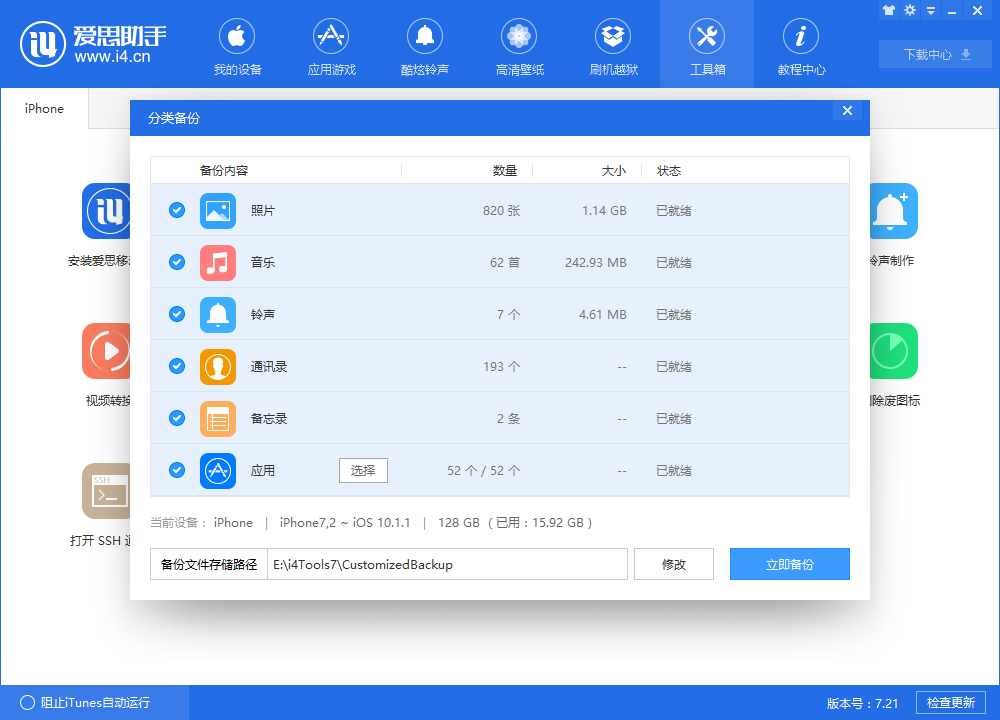Click 选择 to pick apps for backup

[x=363, y=470]
